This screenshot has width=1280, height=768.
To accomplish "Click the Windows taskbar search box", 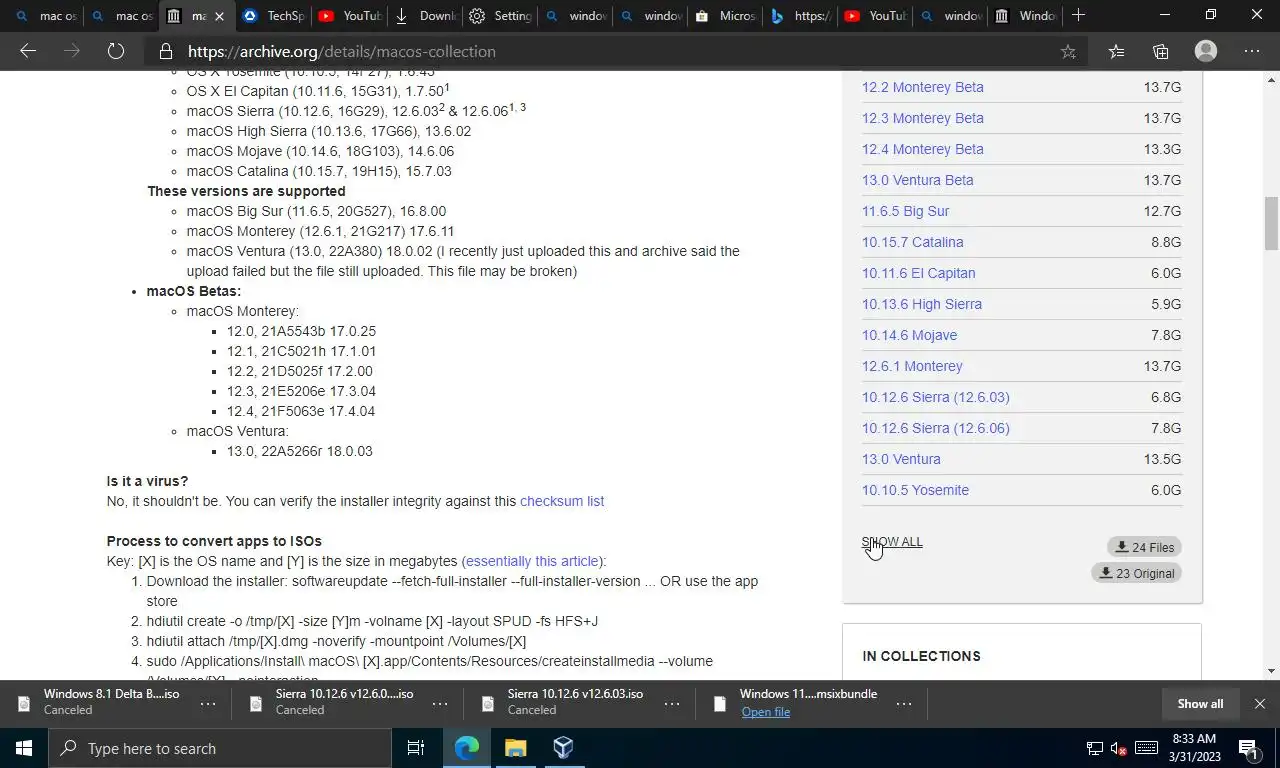I will click(x=220, y=748).
